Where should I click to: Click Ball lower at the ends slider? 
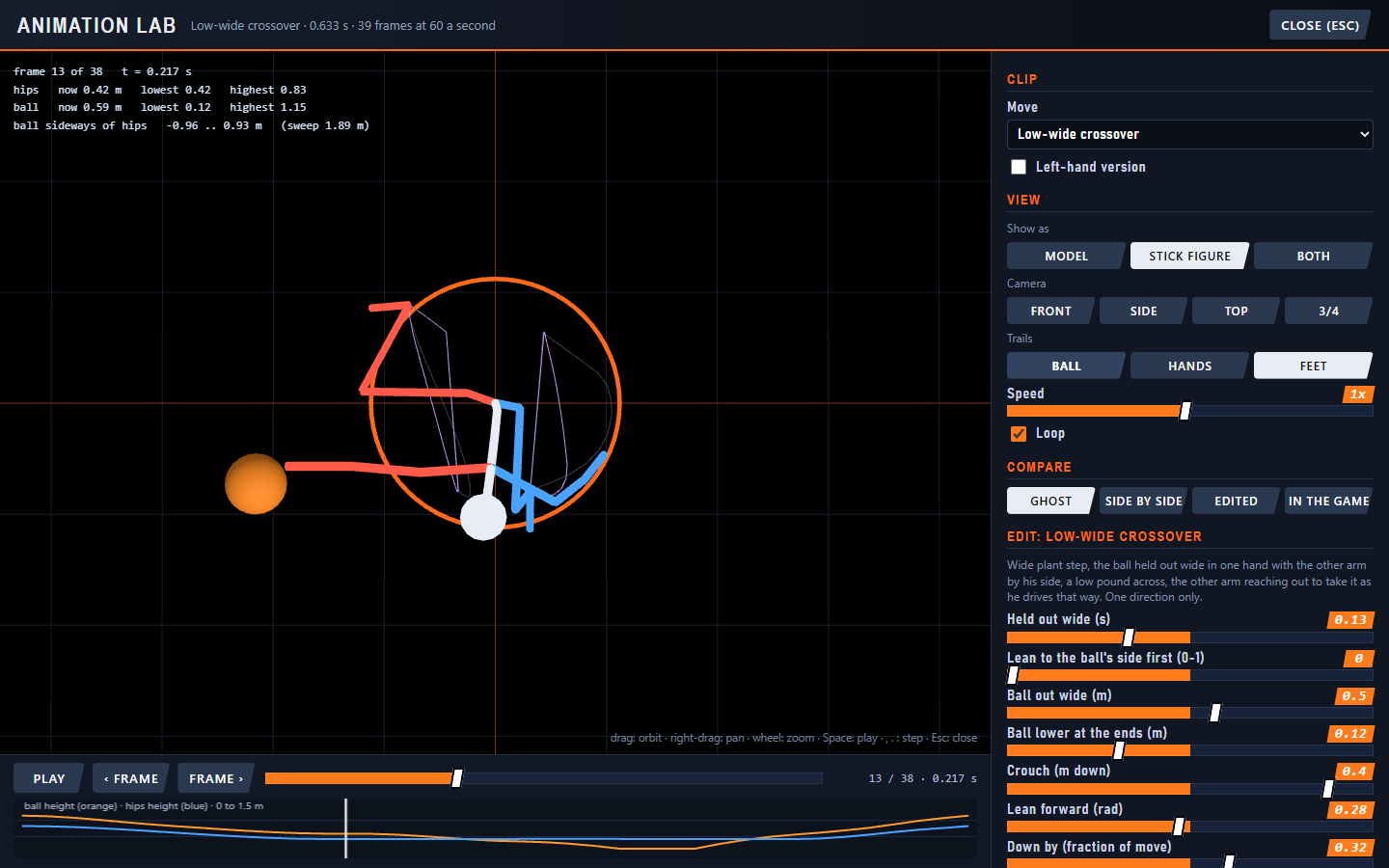click(1189, 750)
